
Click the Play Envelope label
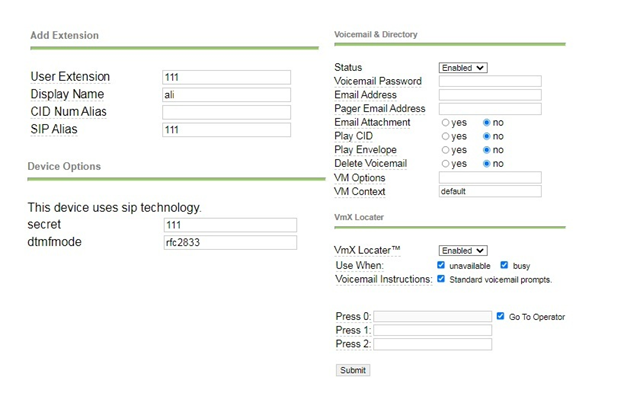click(x=365, y=150)
